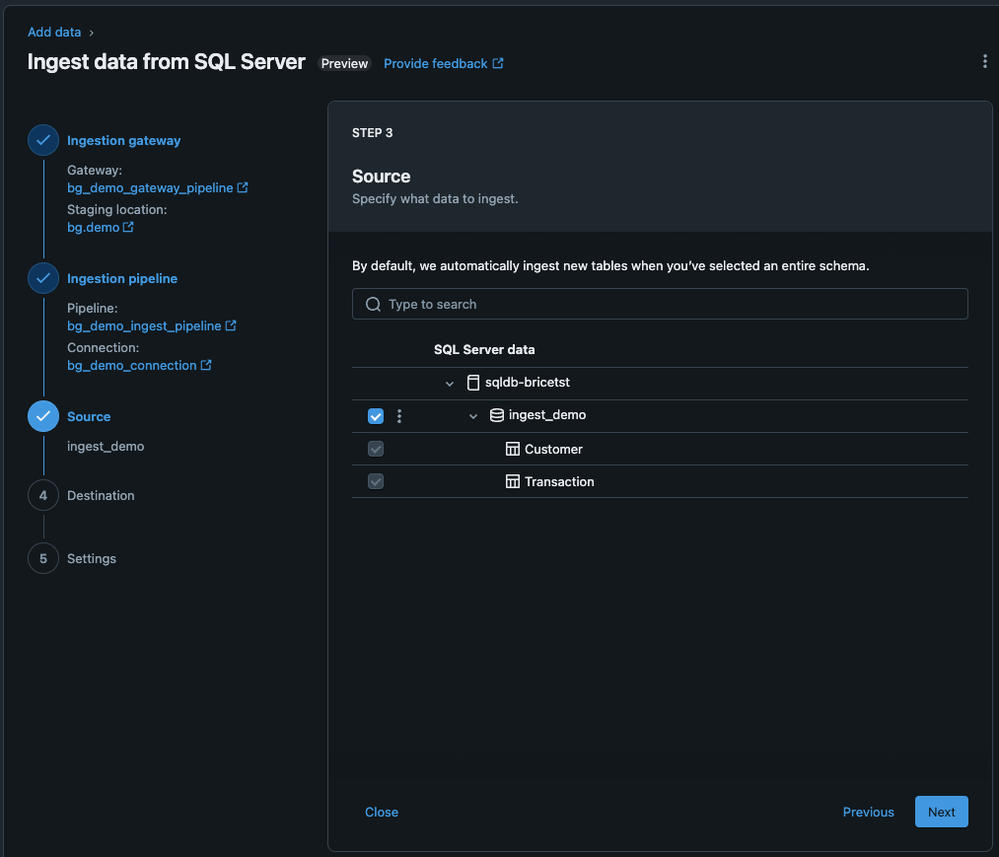Viewport: 999px width, 857px height.
Task: Click the sqldb-bricetst database icon
Action: point(473,382)
